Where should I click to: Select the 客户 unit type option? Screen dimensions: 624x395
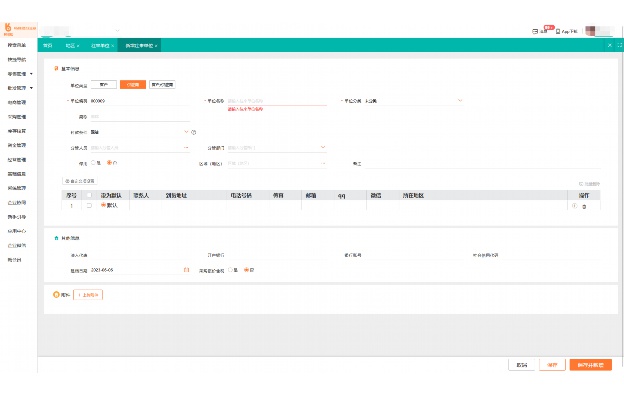[x=104, y=85]
